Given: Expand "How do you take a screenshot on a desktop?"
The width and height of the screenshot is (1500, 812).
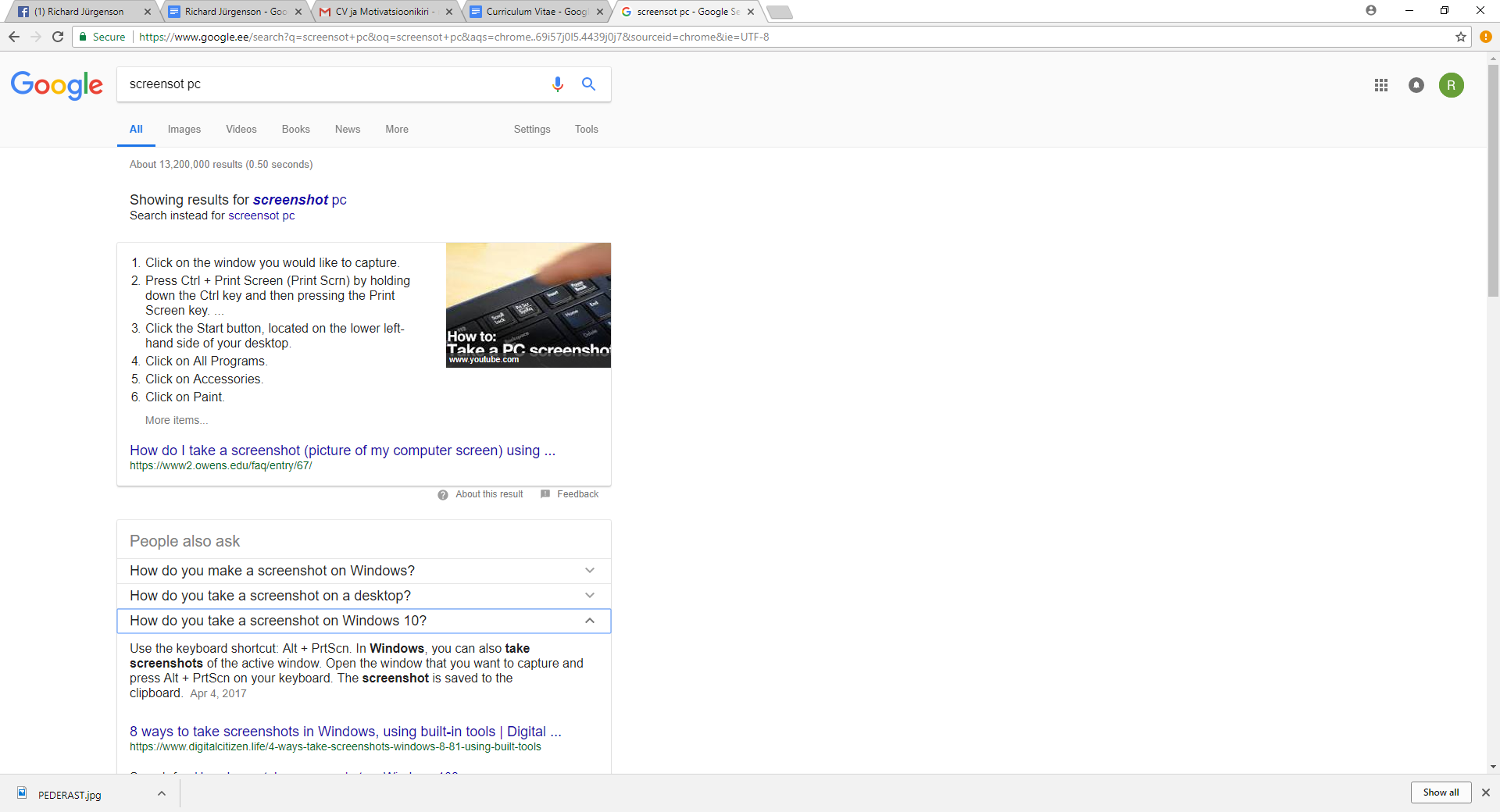Looking at the screenshot, I should point(364,596).
